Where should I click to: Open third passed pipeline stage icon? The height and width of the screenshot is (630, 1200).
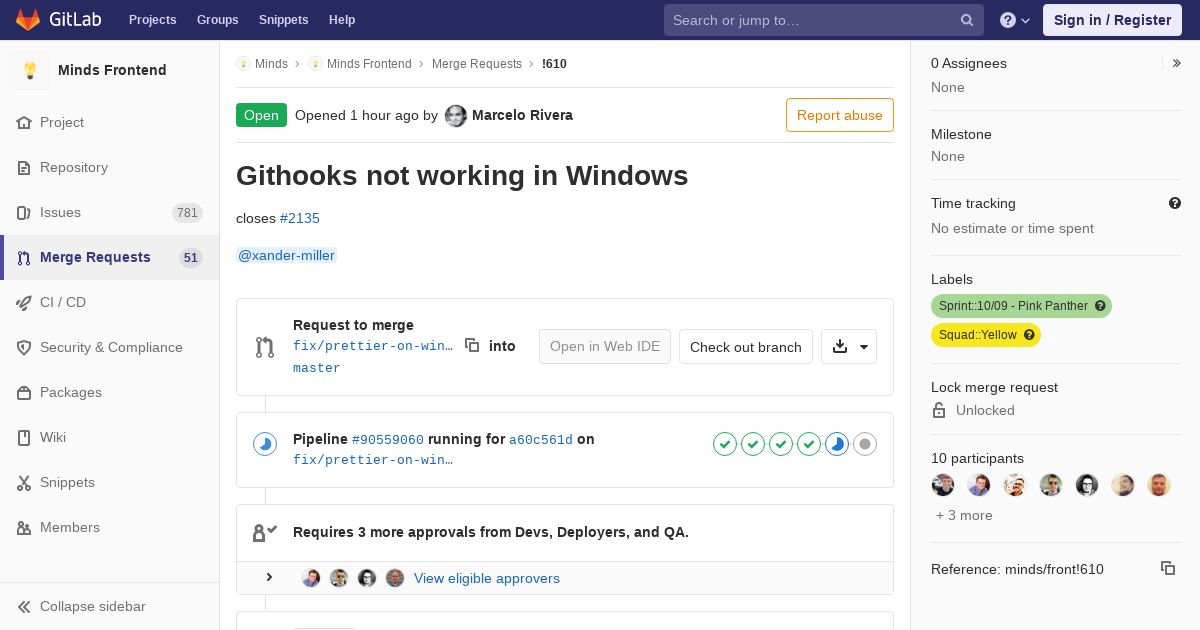(x=781, y=444)
